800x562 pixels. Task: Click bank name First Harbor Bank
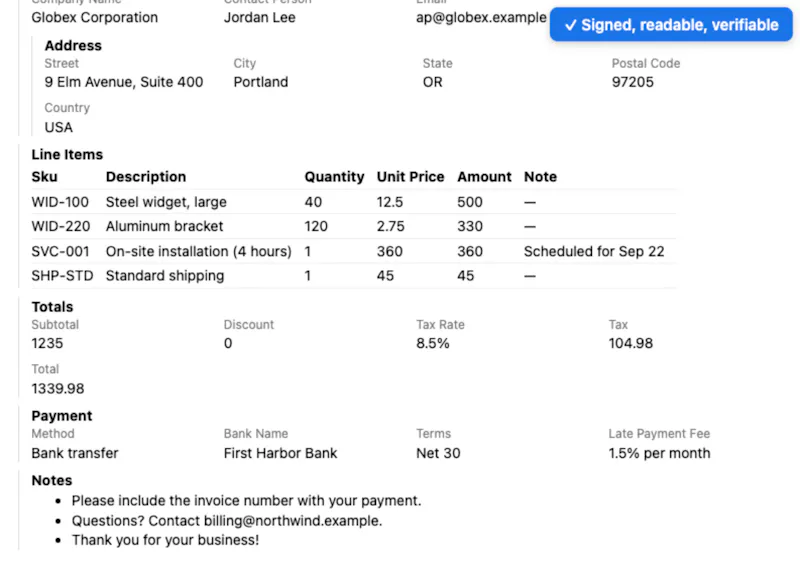280,453
